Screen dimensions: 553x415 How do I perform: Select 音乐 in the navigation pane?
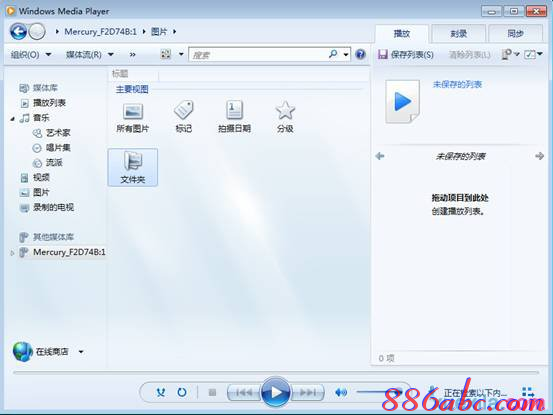pos(41,118)
